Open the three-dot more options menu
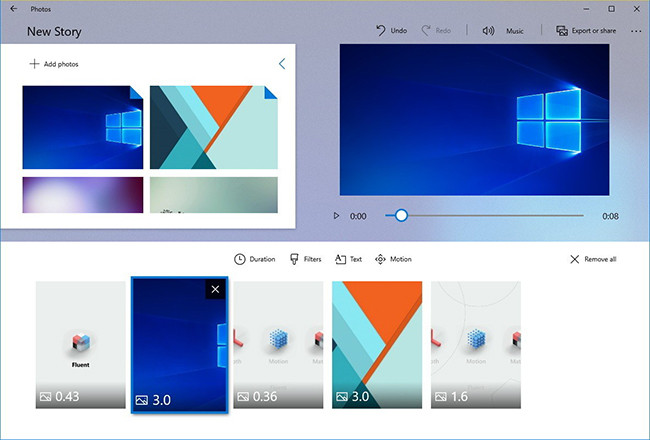The image size is (650, 440). tap(636, 31)
